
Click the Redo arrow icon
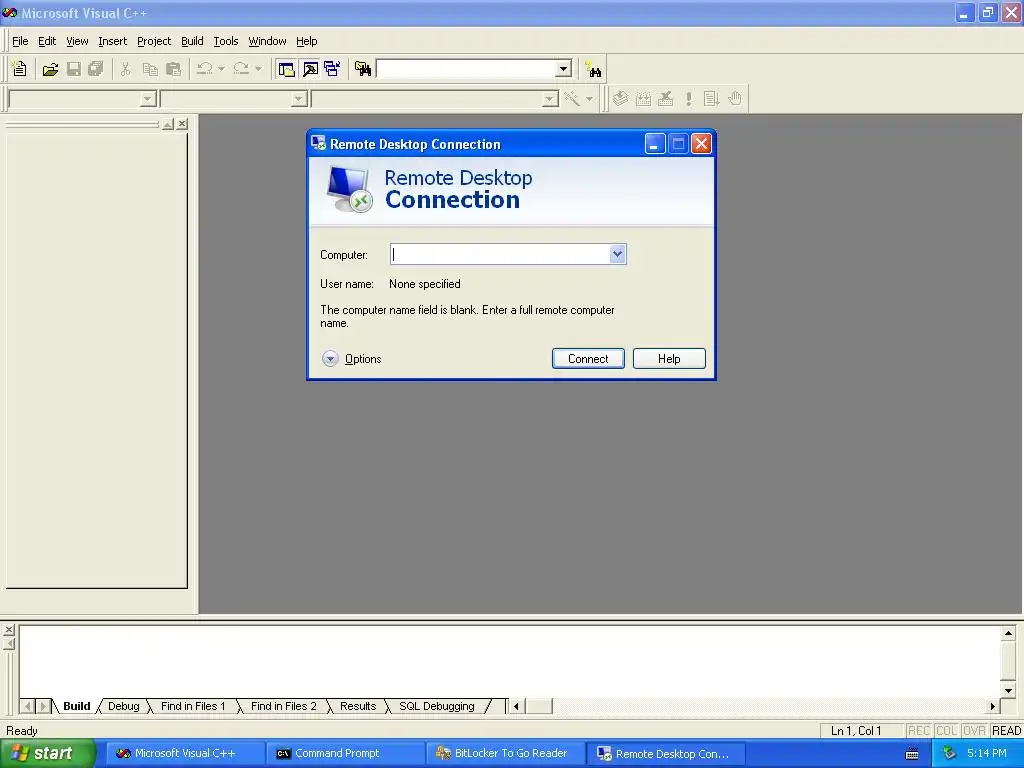[241, 69]
